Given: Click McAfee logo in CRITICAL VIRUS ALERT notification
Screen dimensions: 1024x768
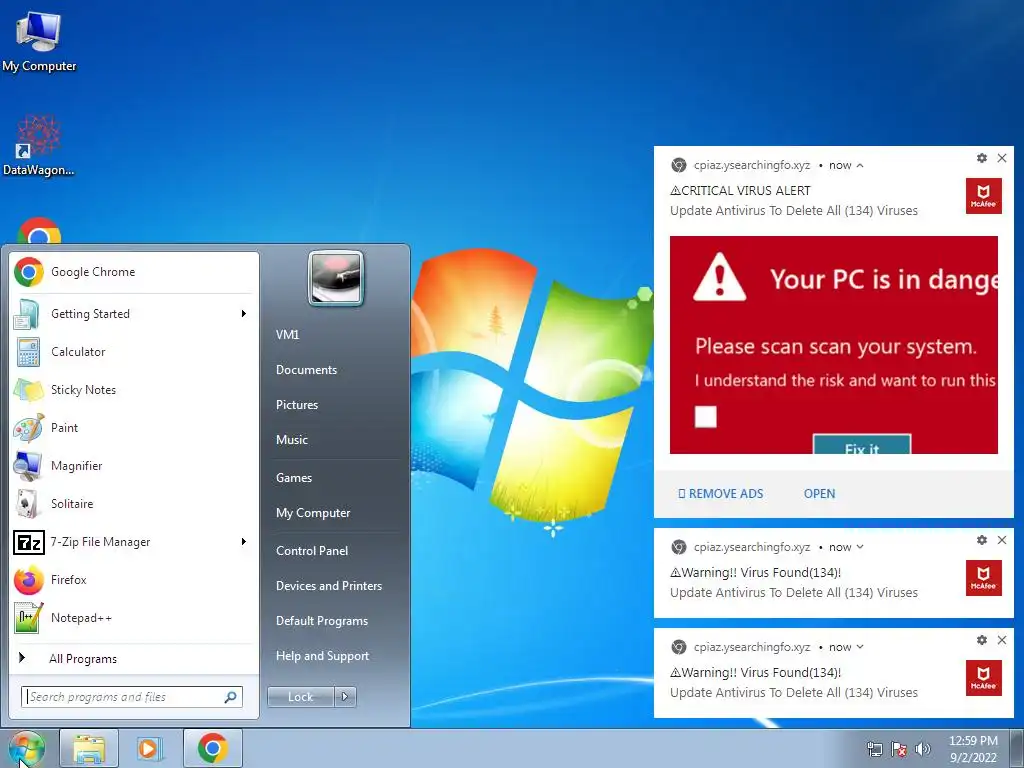Looking at the screenshot, I should point(984,195).
